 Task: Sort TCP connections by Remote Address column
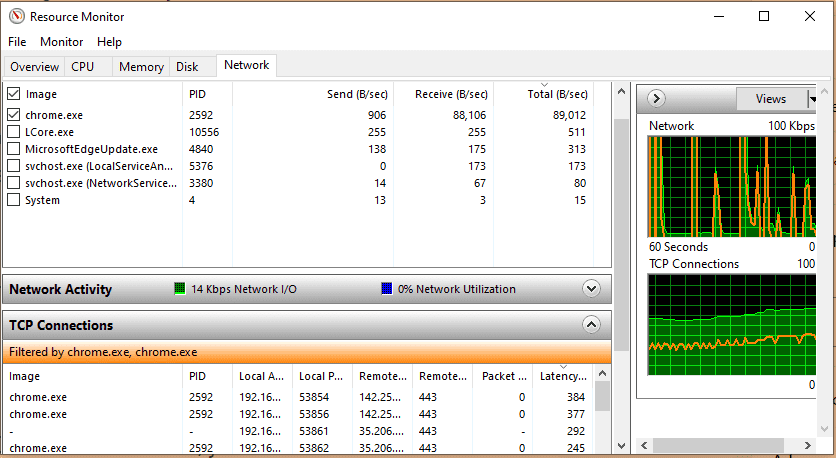tap(382, 376)
